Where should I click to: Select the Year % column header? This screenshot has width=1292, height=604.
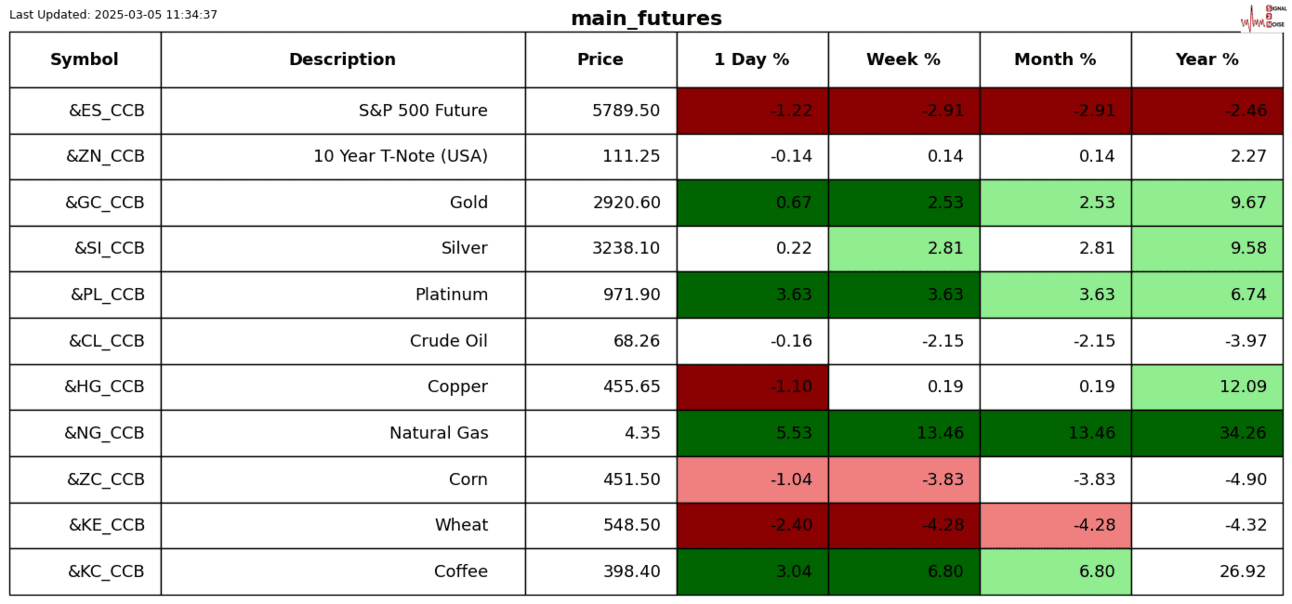pos(1207,60)
